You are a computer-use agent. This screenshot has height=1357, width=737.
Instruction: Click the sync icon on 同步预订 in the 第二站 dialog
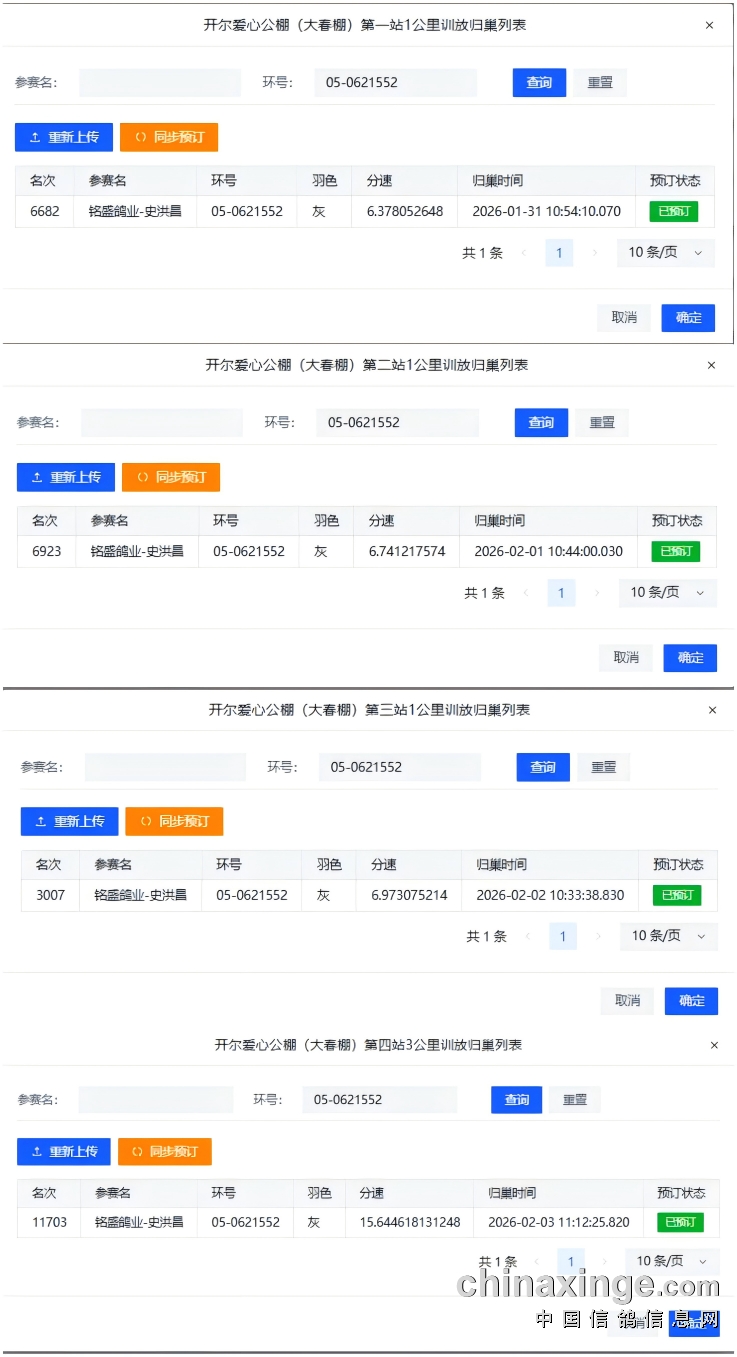(x=141, y=478)
